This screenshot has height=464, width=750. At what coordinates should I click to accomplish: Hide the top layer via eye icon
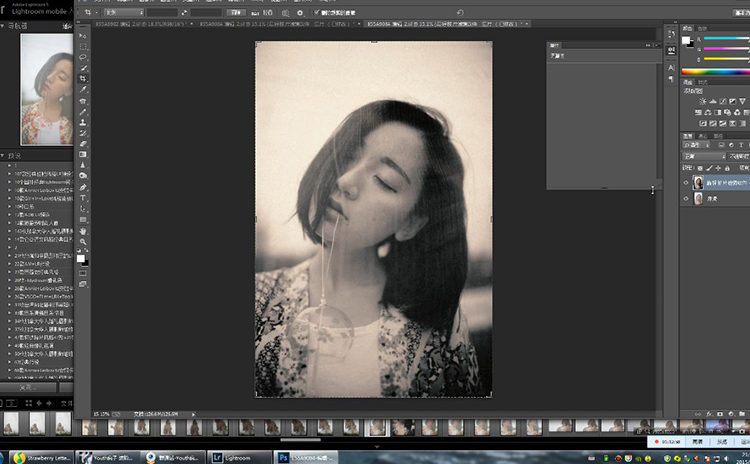(x=686, y=183)
